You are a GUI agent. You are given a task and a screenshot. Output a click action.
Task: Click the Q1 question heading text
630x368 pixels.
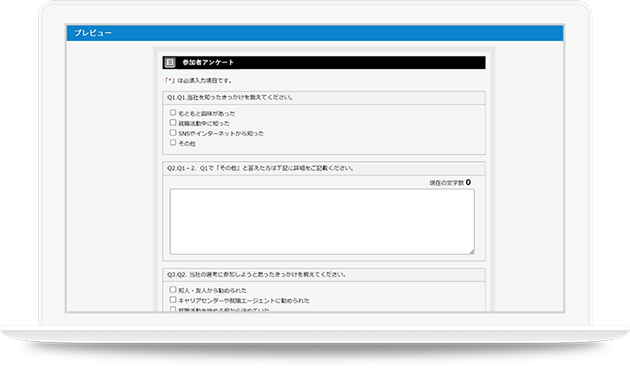pos(230,98)
